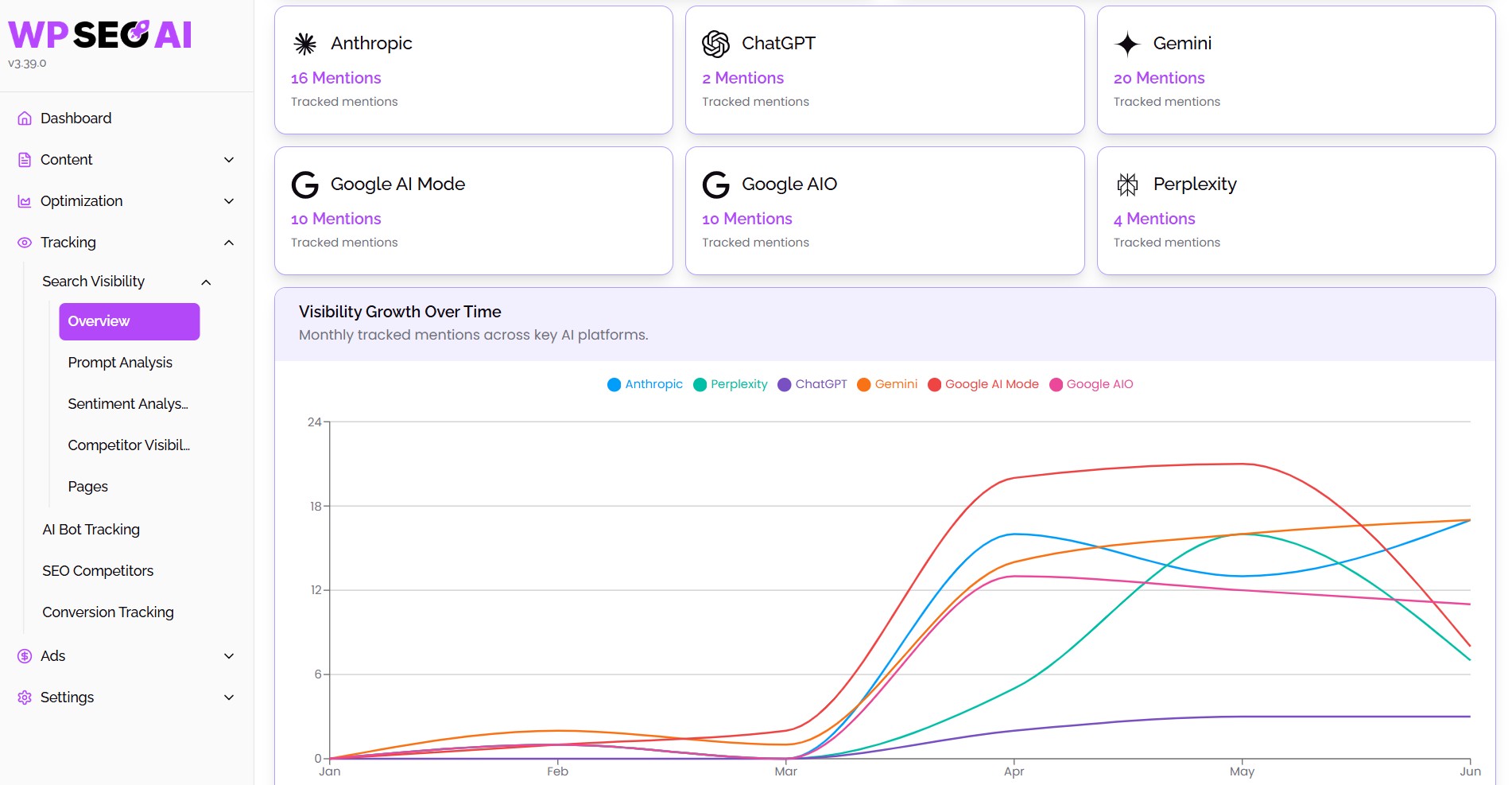Click the Optimization chart icon
The width and height of the screenshot is (1512, 785).
pyautogui.click(x=25, y=201)
